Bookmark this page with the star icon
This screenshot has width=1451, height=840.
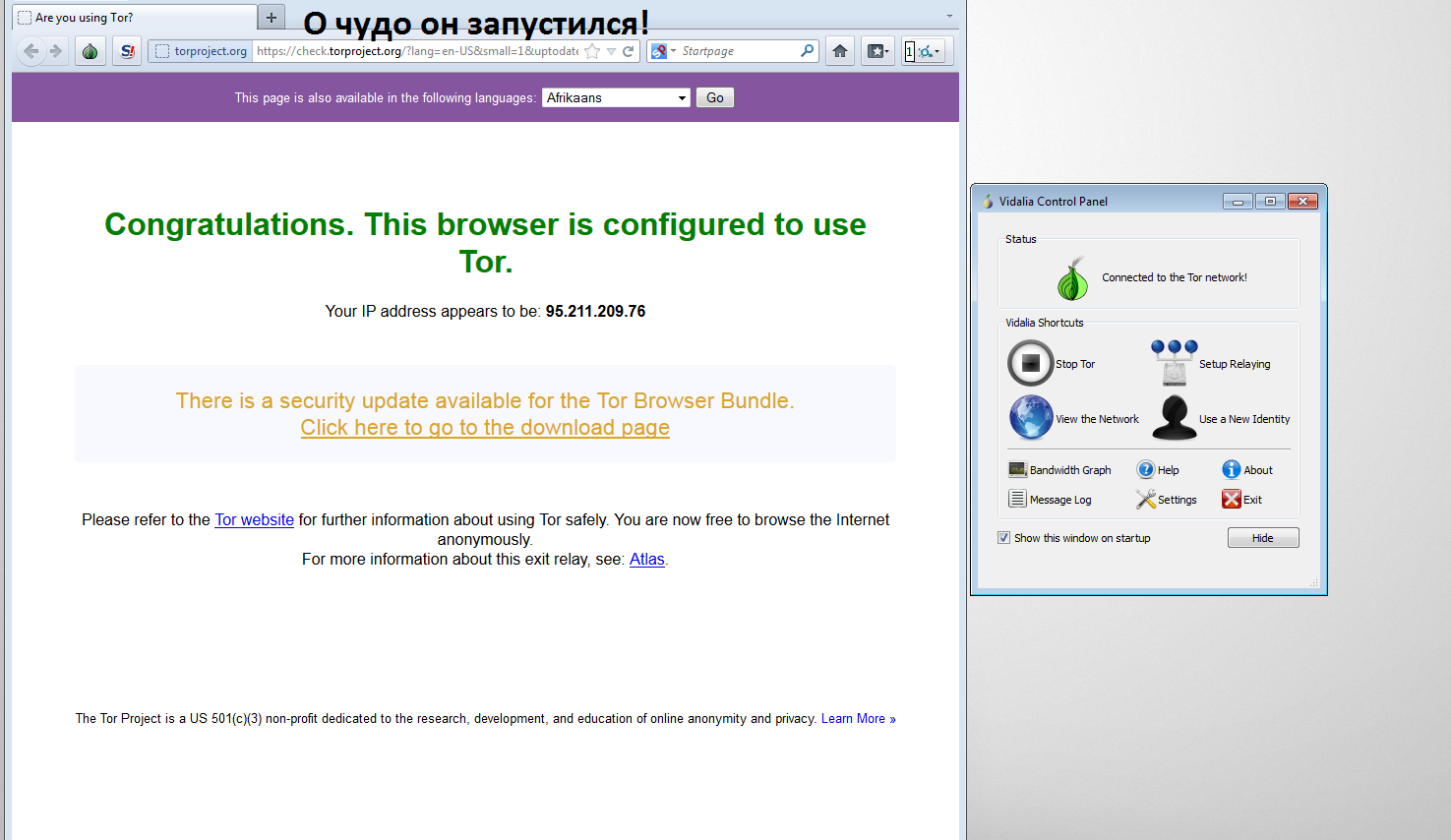(592, 51)
